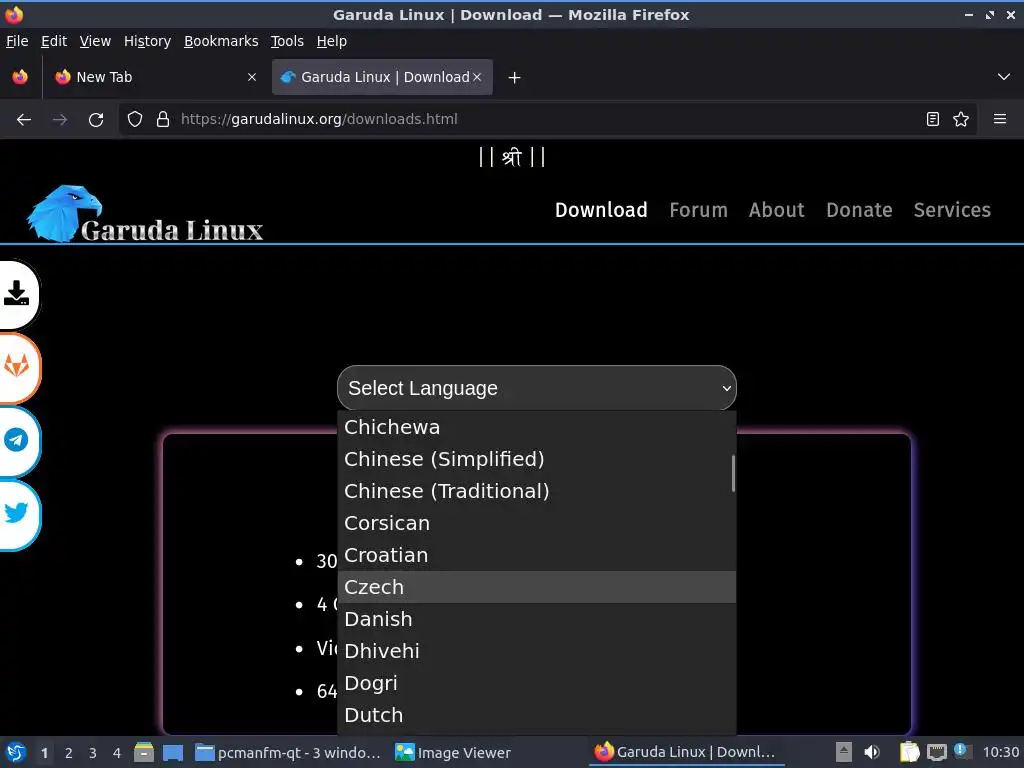This screenshot has width=1024, height=768.
Task: Close the Garuda Linux Download tab
Action: point(477,77)
